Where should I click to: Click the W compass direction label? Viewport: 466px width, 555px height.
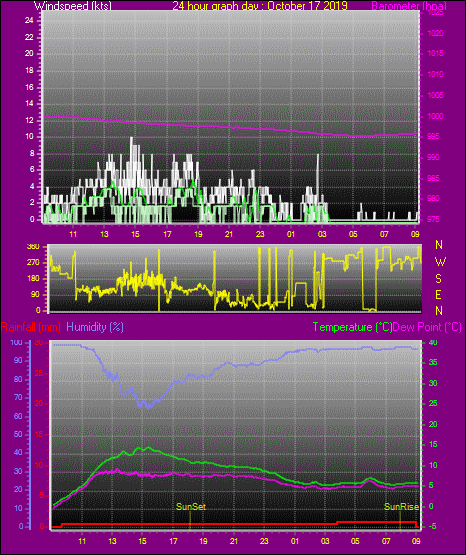tap(440, 262)
